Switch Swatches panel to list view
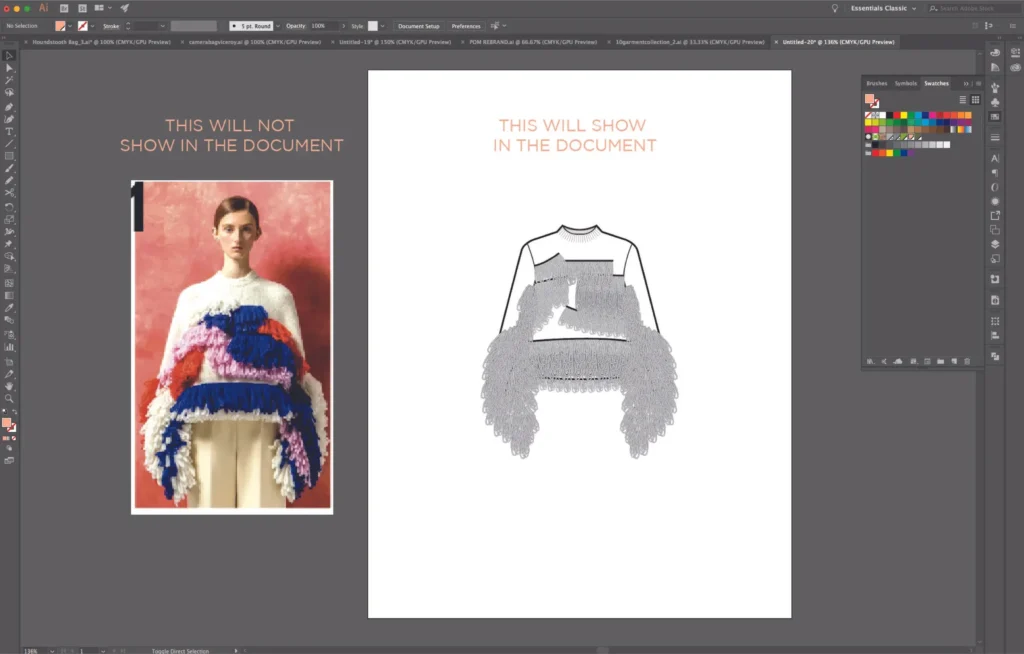 963,100
